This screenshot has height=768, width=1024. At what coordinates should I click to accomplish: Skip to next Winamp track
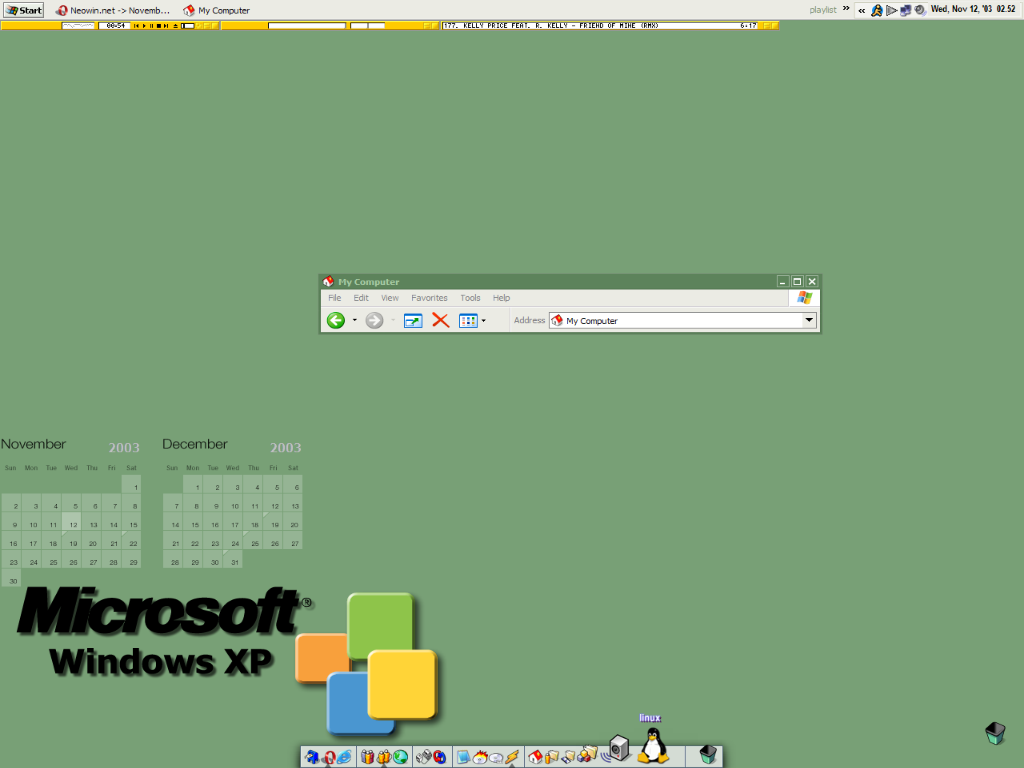coord(166,25)
